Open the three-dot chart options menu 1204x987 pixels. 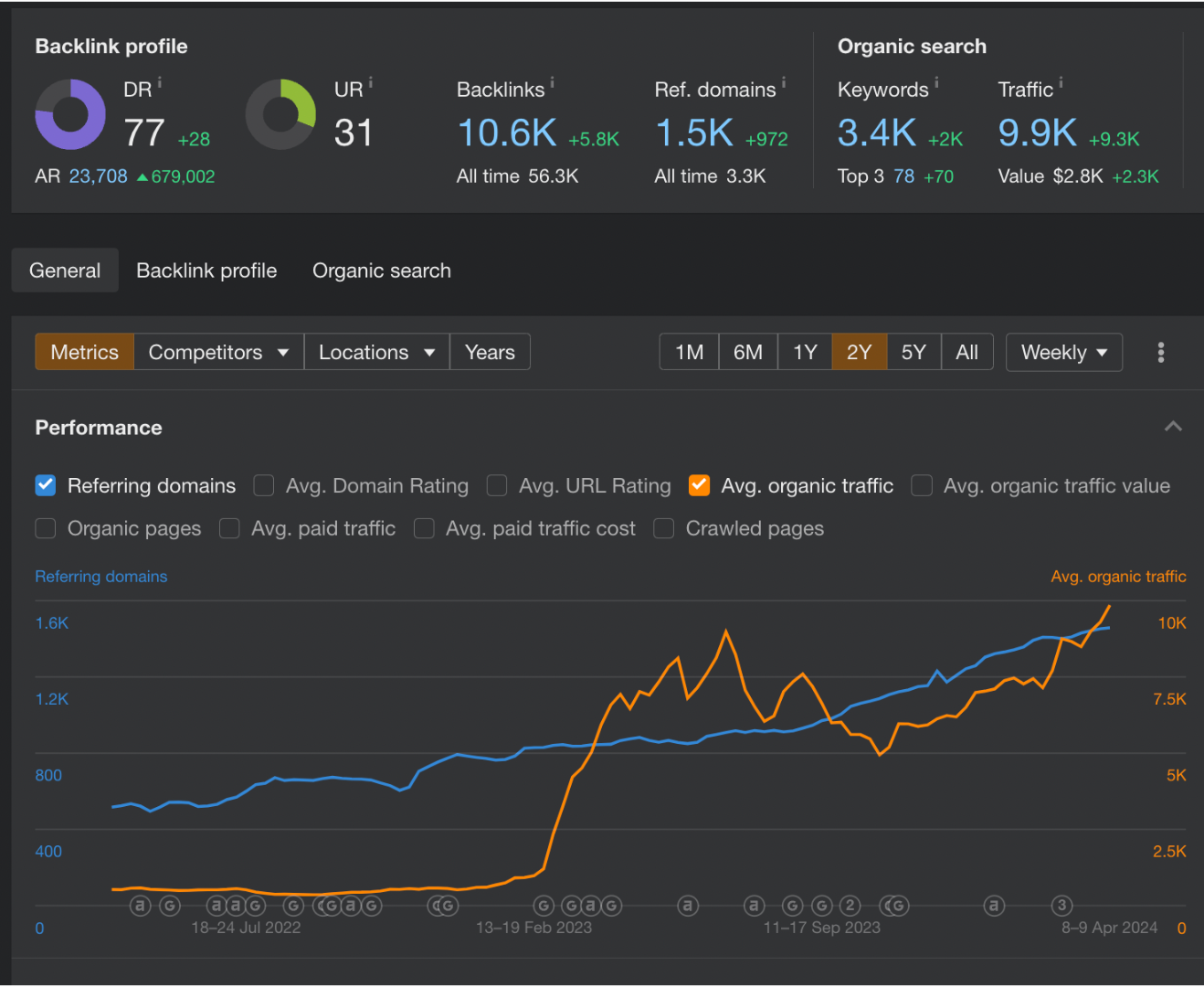[1160, 353]
